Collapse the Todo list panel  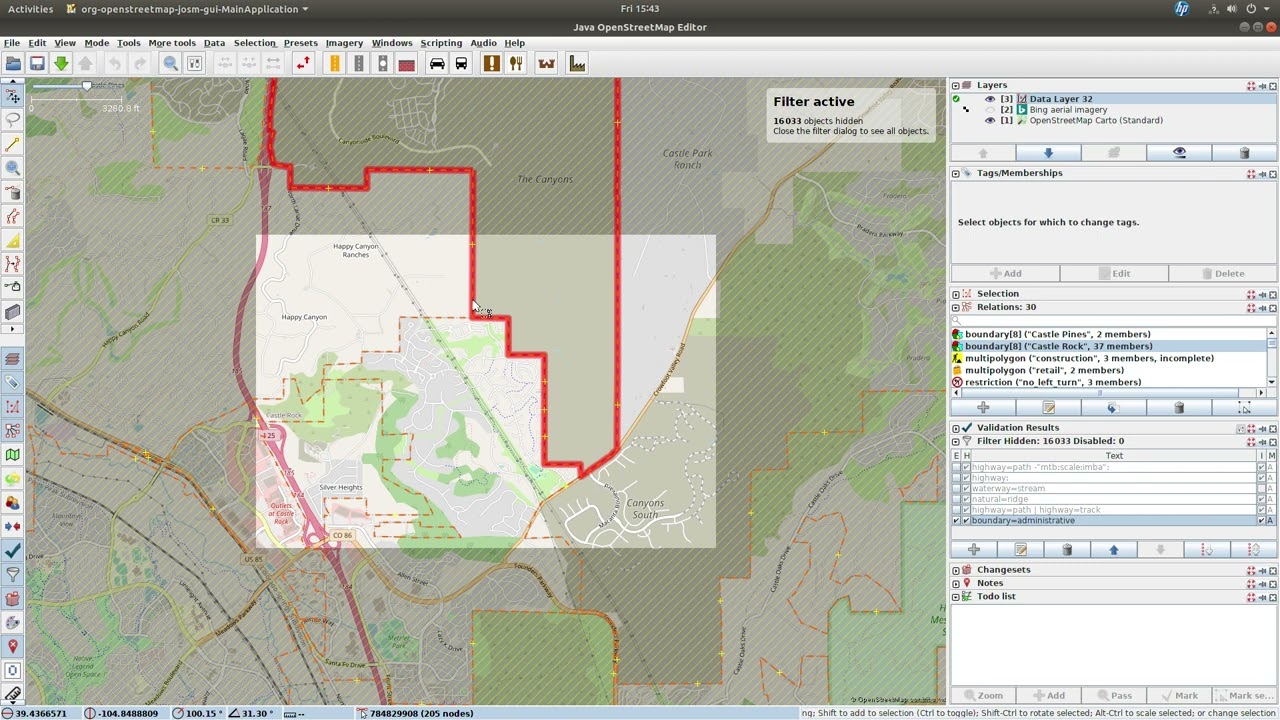click(x=955, y=597)
